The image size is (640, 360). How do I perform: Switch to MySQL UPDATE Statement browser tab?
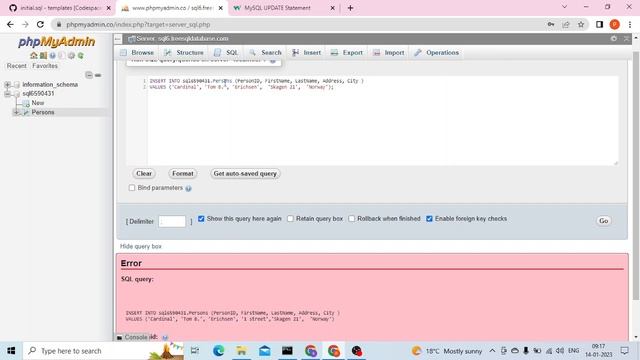284,8
